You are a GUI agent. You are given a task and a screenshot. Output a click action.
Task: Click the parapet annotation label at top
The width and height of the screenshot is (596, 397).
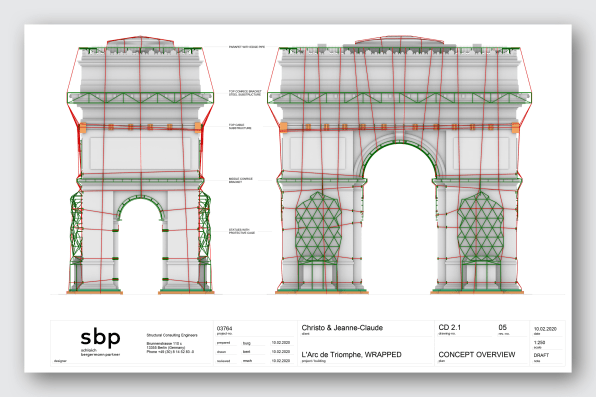246,47
